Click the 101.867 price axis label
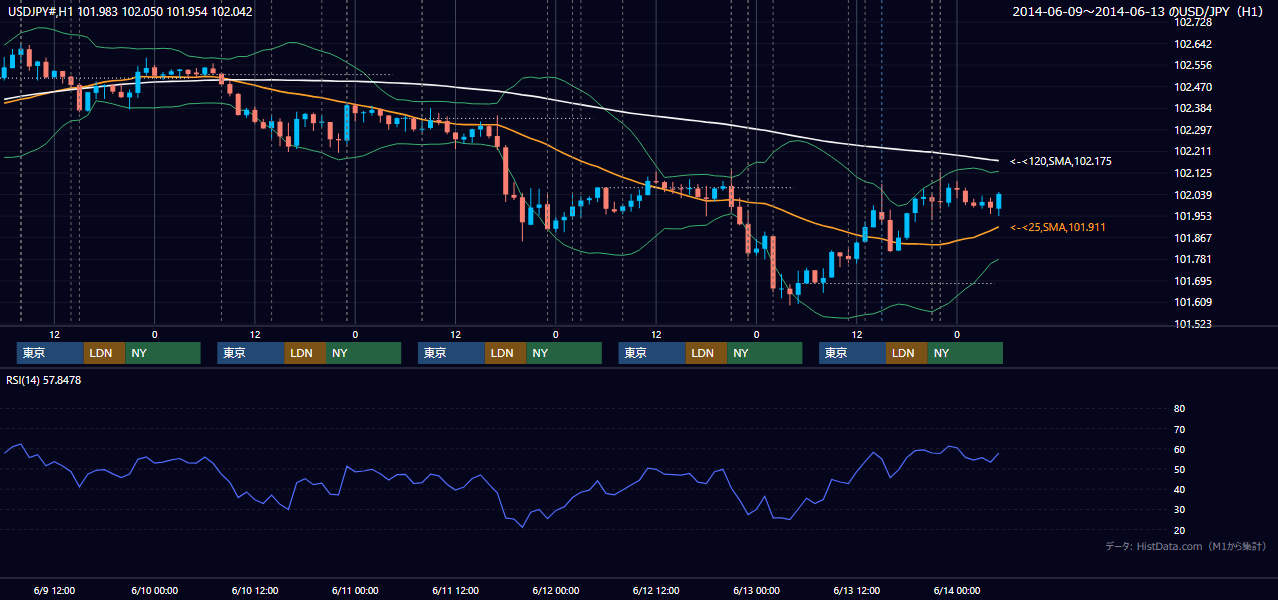The height and width of the screenshot is (600, 1278). [1193, 238]
